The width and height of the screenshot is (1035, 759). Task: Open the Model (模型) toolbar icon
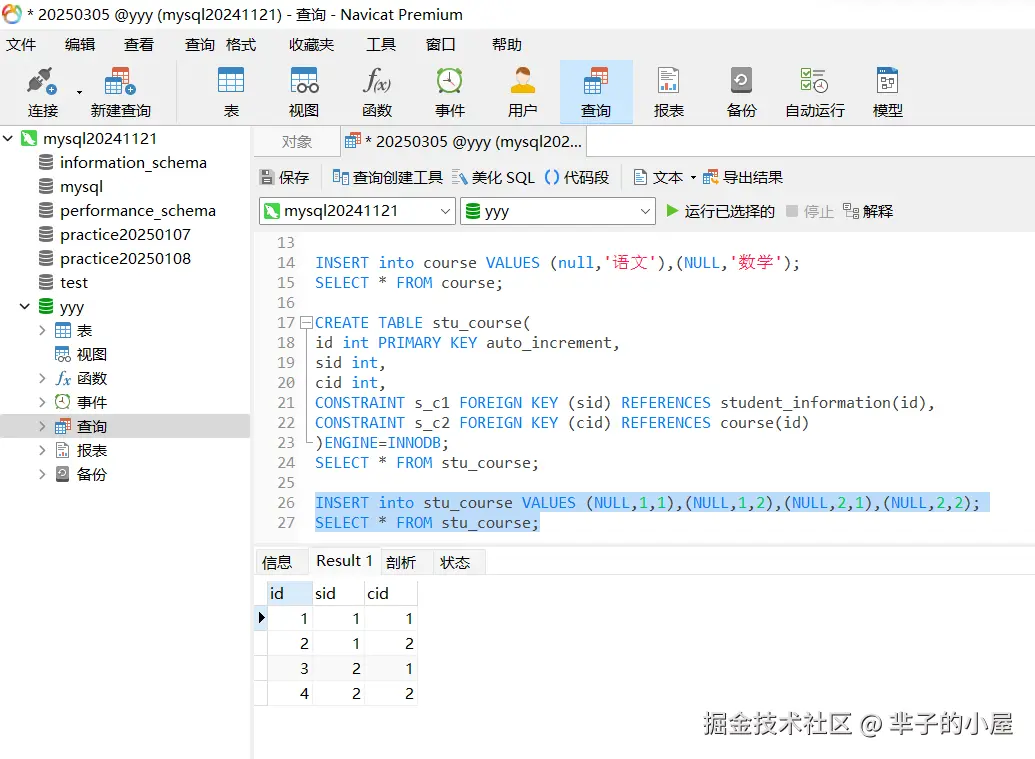(888, 81)
